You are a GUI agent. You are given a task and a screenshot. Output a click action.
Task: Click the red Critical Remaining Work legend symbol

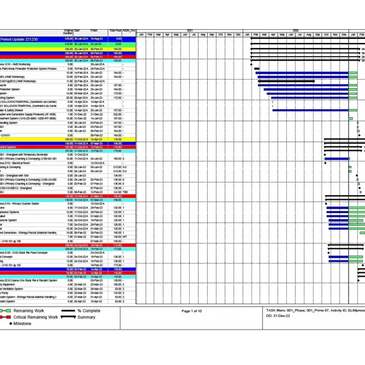pos(5,317)
